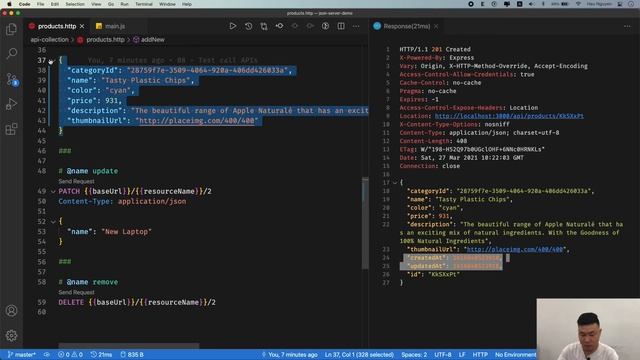Open the Accounts menu icon
Screen dimensions: 640x360
click(11, 311)
